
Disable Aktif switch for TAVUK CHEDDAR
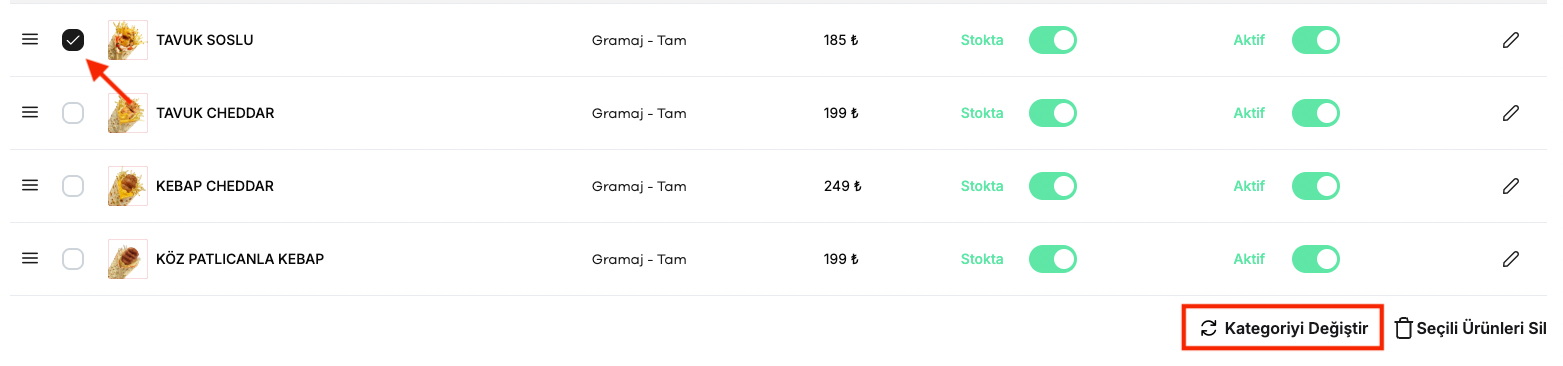[x=1316, y=113]
